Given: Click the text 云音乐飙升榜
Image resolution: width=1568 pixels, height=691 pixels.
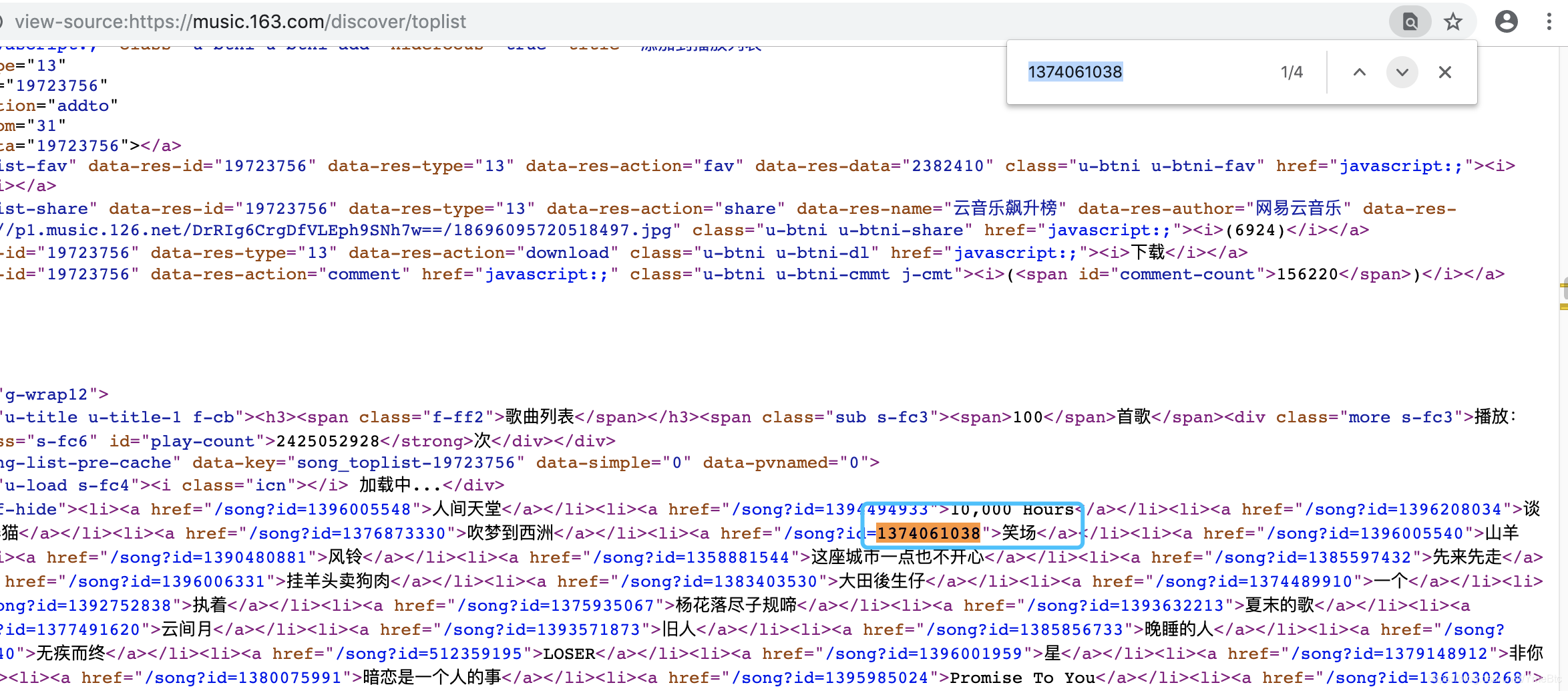Looking at the screenshot, I should pyautogui.click(x=1005, y=209).
